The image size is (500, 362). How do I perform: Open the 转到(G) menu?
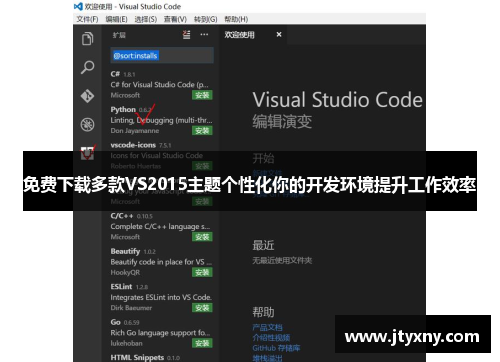tap(205, 19)
